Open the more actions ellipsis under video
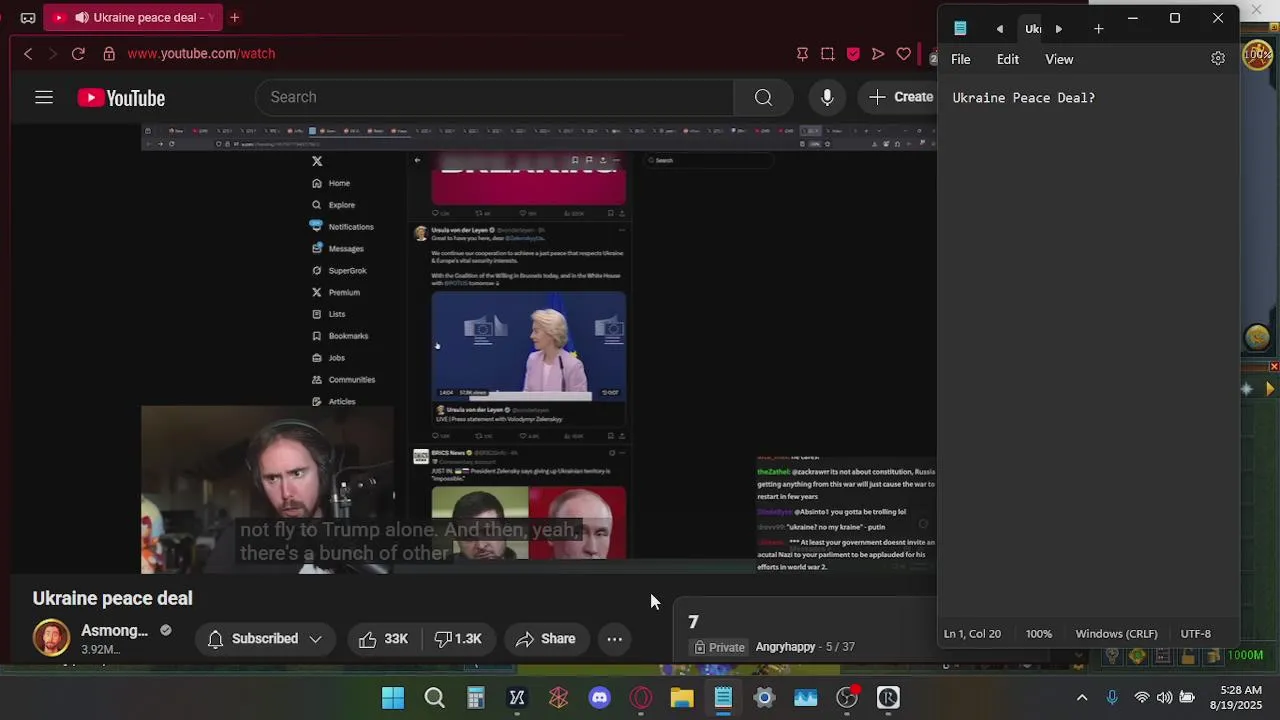Screen dimensions: 1280x720 click(x=615, y=639)
